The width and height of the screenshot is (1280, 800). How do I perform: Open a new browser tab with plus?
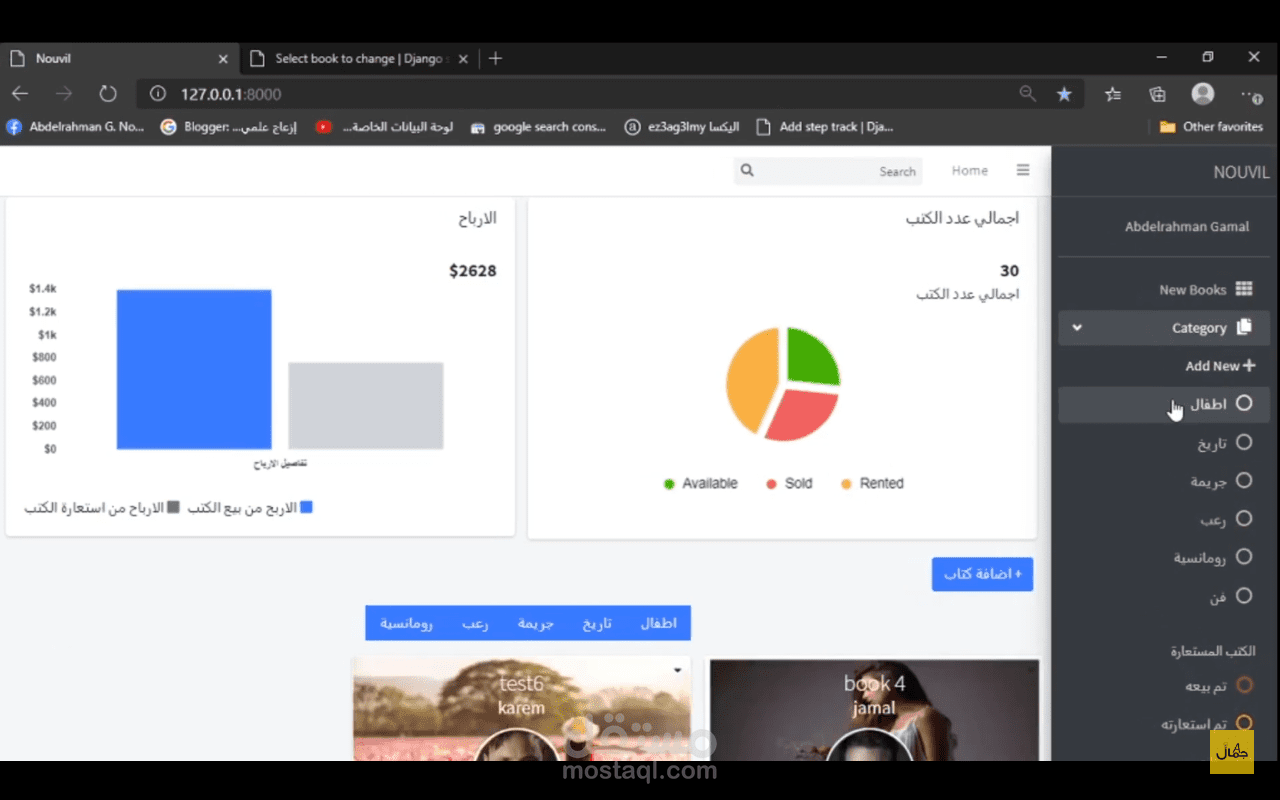[x=495, y=58]
